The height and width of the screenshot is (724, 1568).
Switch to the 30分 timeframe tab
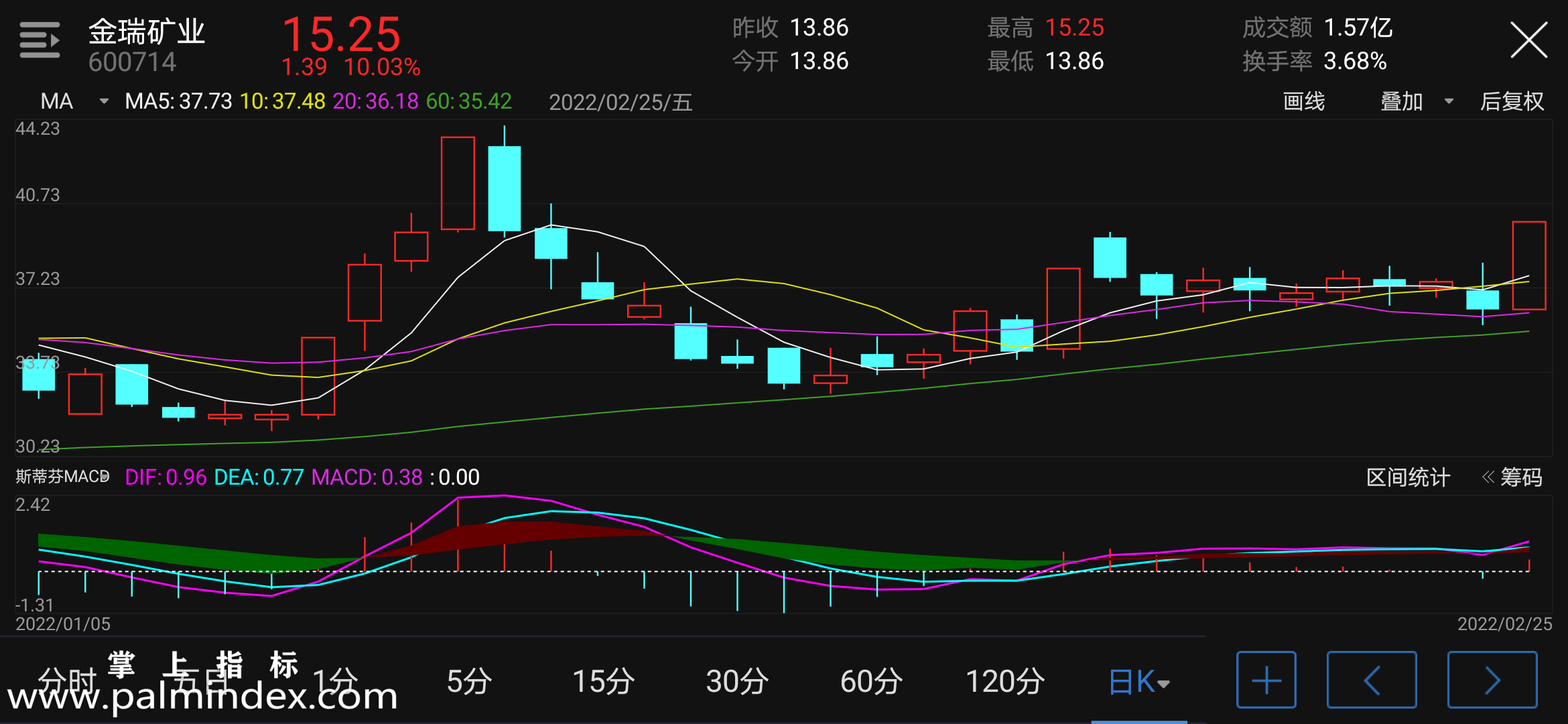tap(737, 682)
